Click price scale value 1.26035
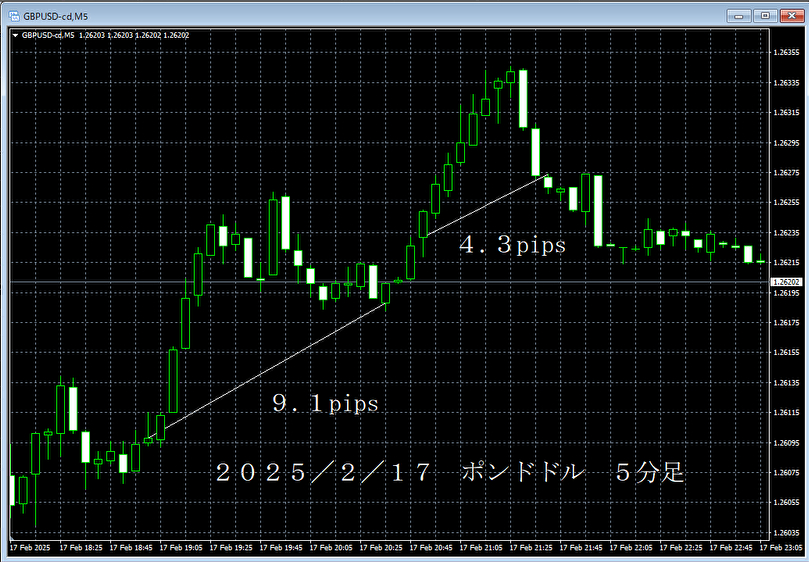 click(x=786, y=533)
